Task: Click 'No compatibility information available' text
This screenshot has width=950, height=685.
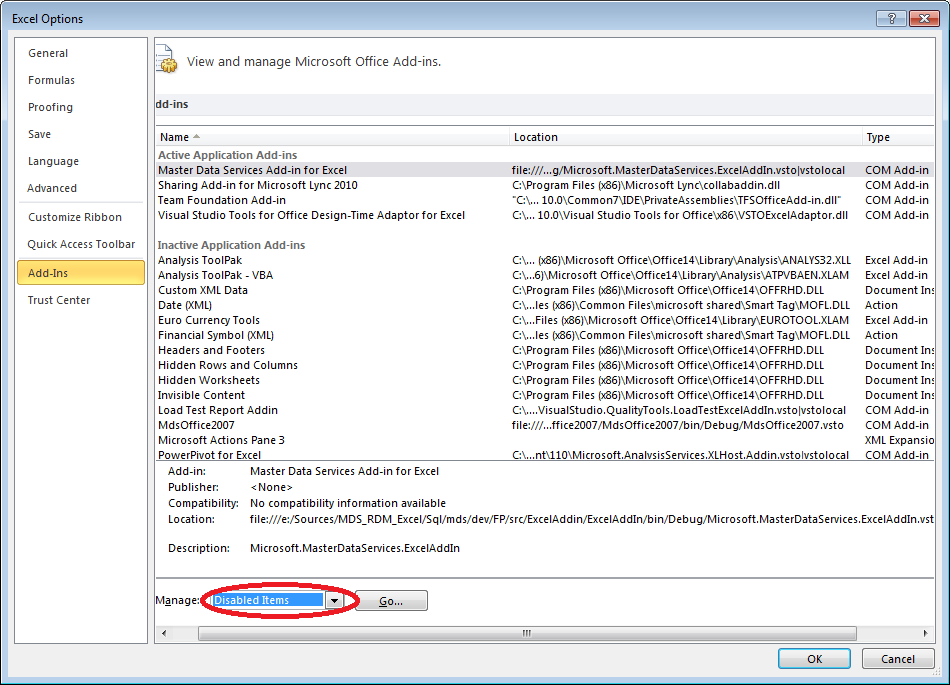Action: coord(348,503)
